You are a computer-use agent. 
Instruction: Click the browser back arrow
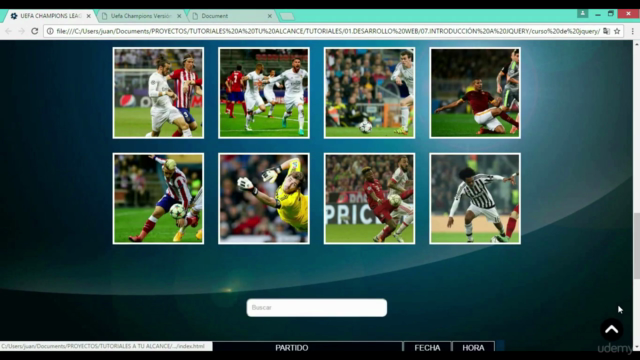click(9, 31)
